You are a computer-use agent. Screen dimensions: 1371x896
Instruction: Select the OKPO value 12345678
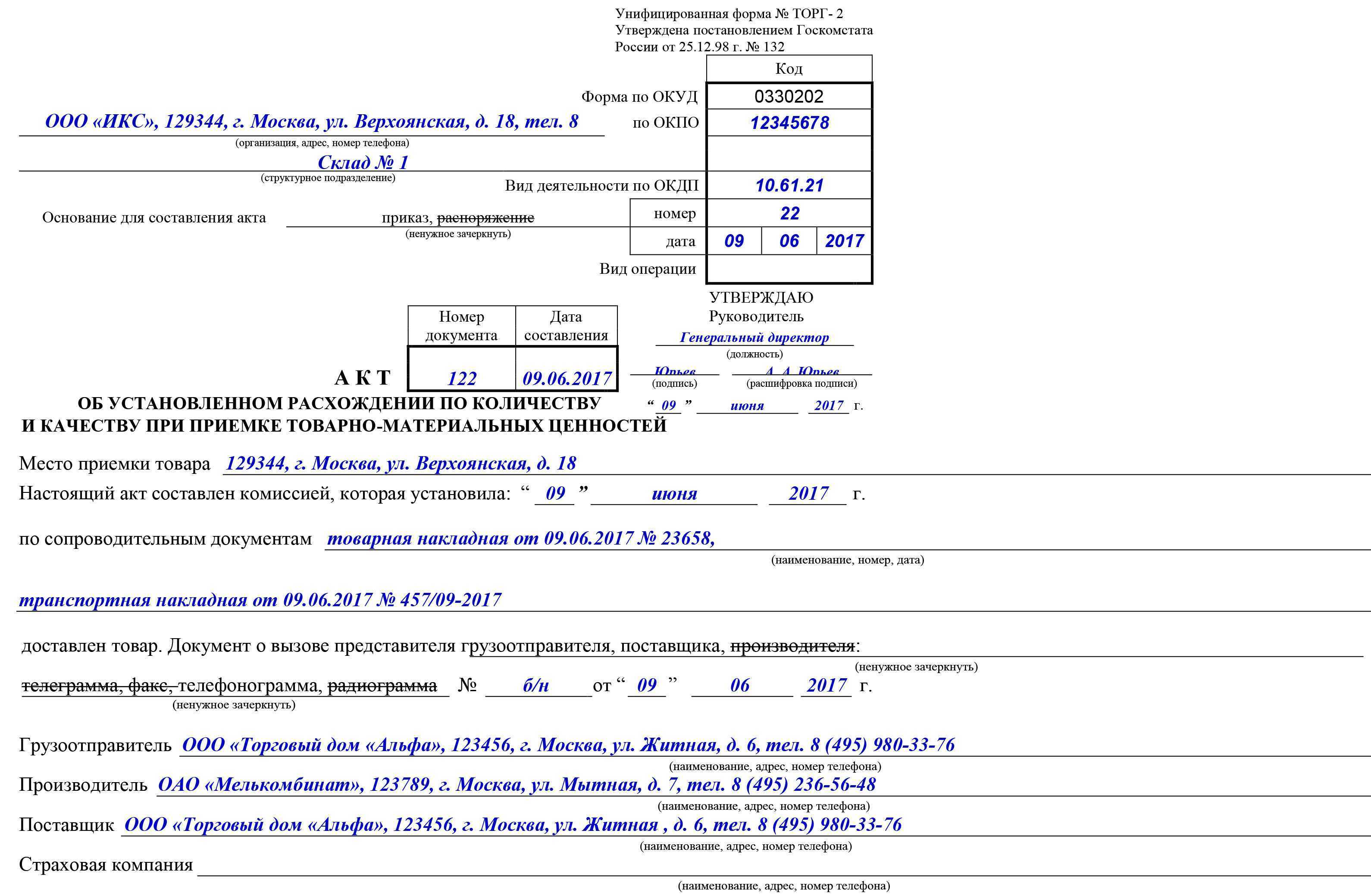(789, 123)
